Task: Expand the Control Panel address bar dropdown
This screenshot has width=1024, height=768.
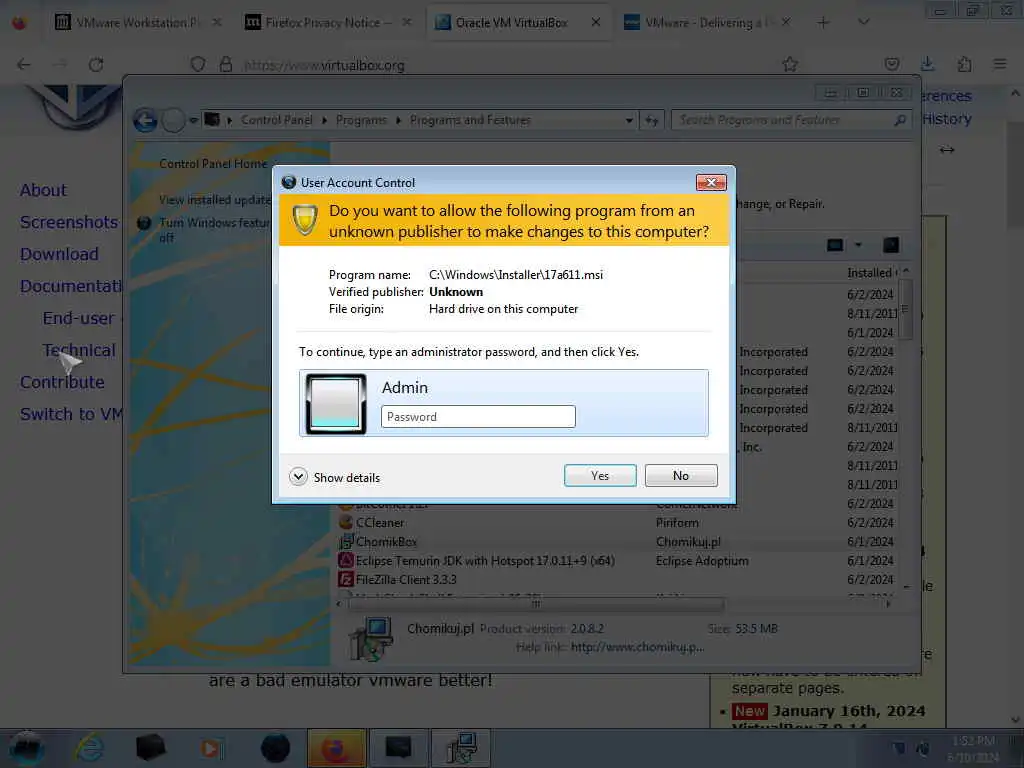Action: 629,120
